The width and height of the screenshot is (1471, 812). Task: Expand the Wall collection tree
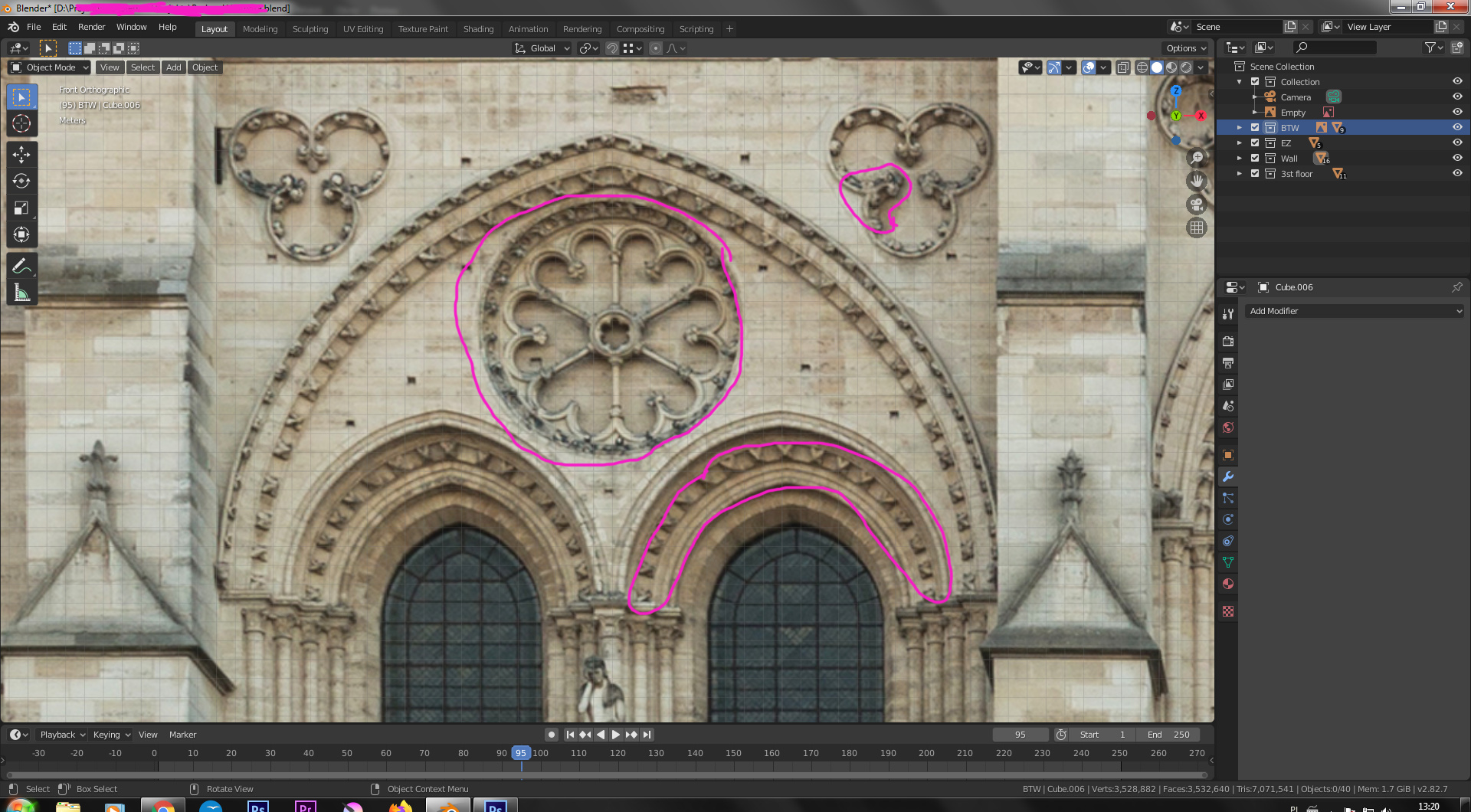click(x=1240, y=158)
